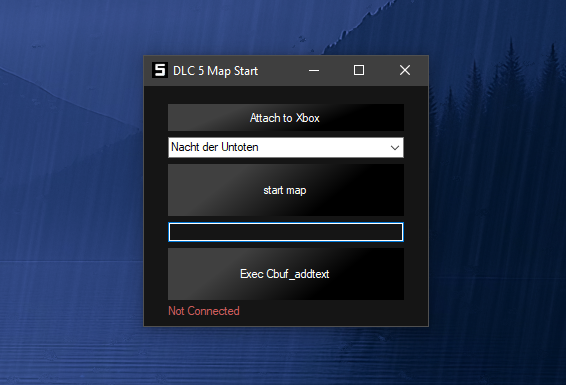
Task: Start the selected map
Action: [x=286, y=190]
